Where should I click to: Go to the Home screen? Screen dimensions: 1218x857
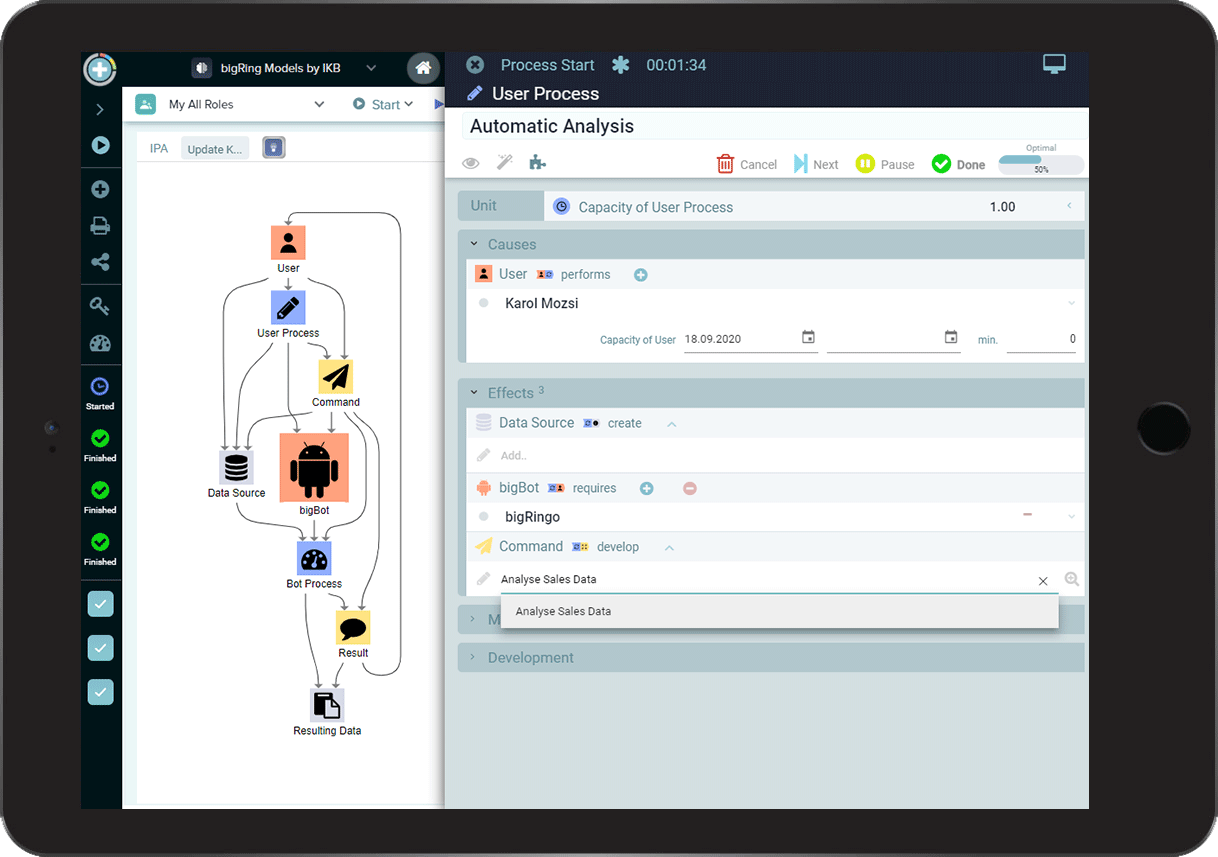[423, 68]
